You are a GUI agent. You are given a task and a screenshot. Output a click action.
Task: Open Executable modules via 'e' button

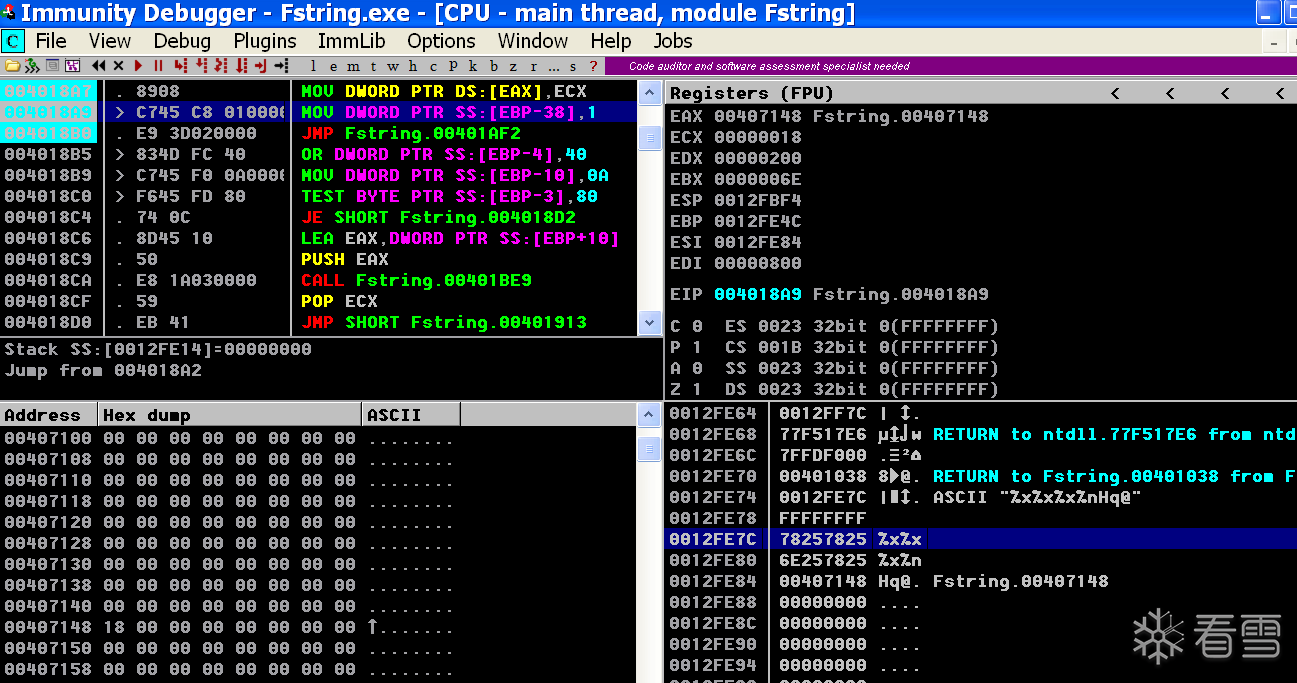click(333, 66)
